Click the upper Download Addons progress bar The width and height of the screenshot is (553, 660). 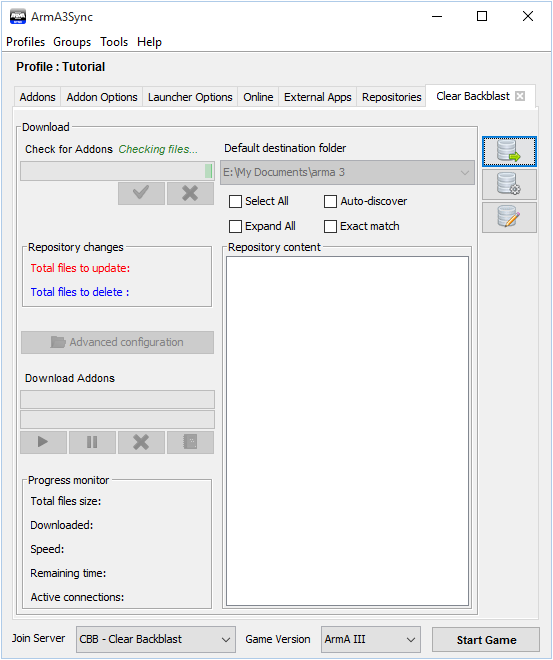point(117,399)
